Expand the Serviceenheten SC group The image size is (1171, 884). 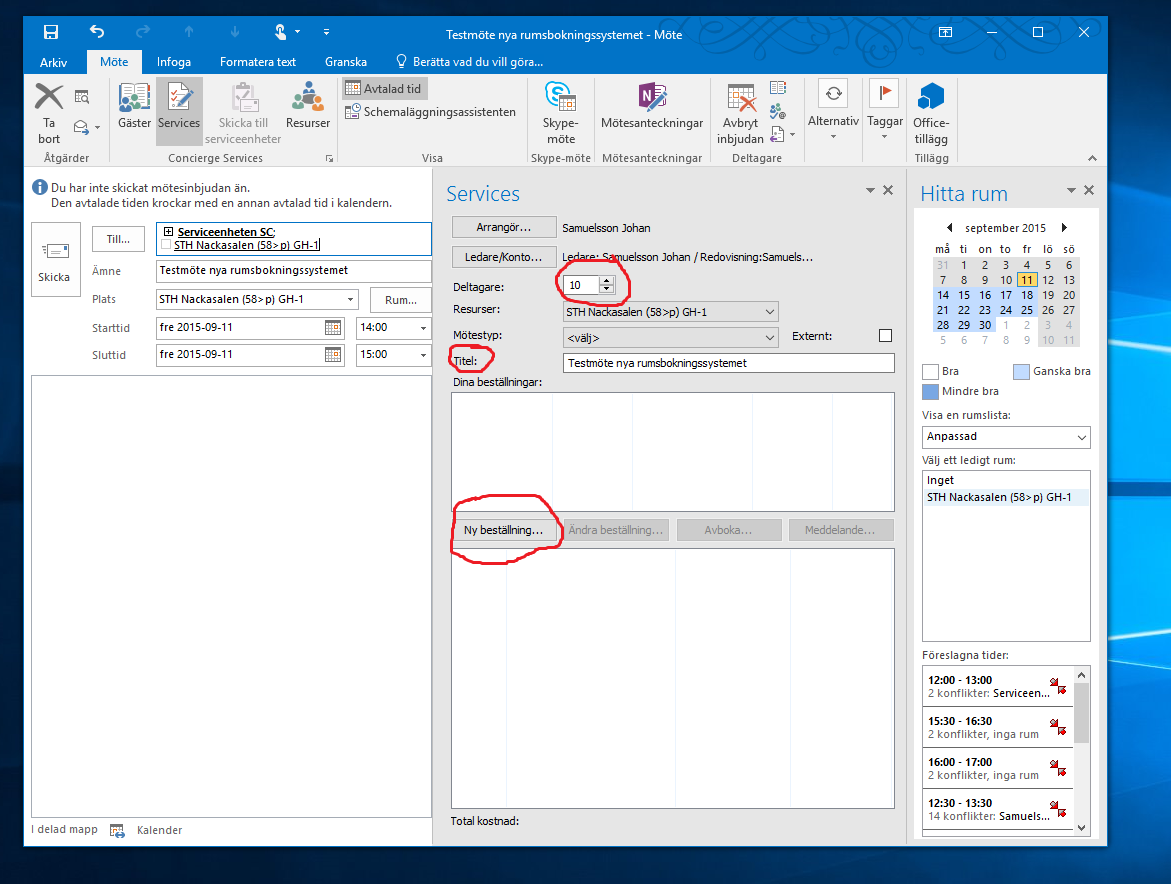pos(168,231)
